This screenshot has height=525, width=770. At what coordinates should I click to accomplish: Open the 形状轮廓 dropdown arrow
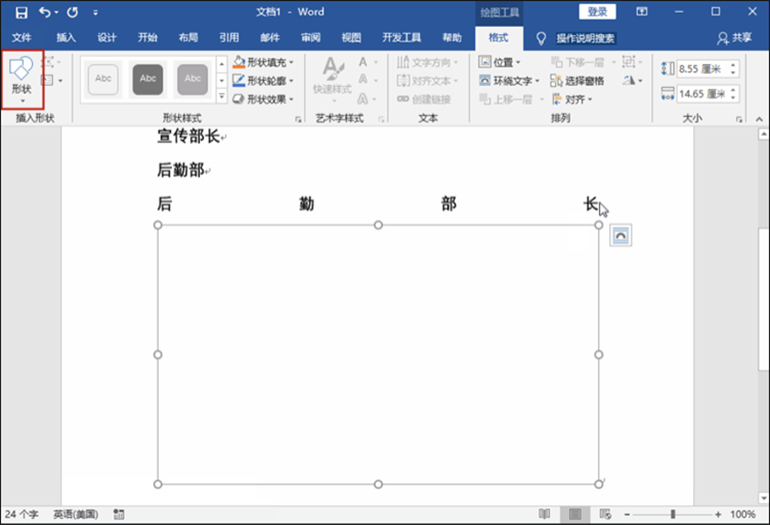point(291,81)
